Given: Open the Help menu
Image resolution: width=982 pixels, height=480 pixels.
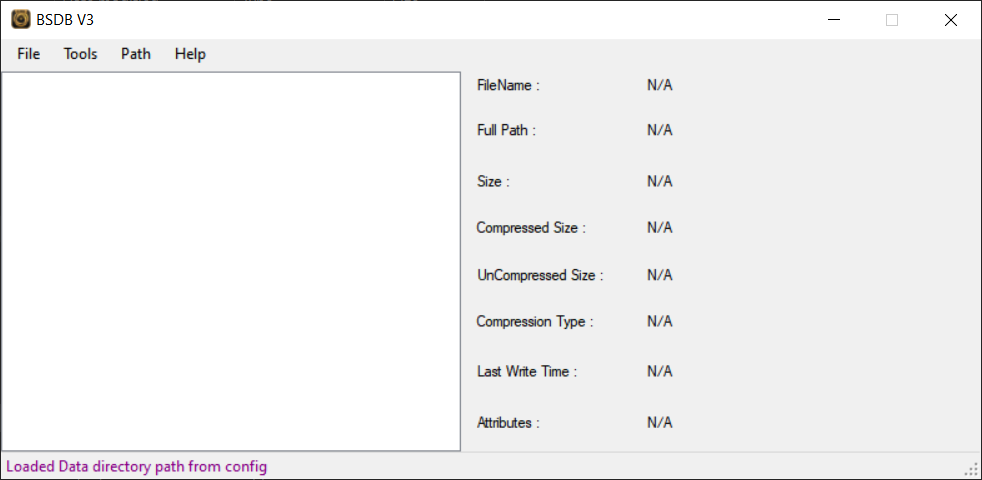Looking at the screenshot, I should coord(190,54).
